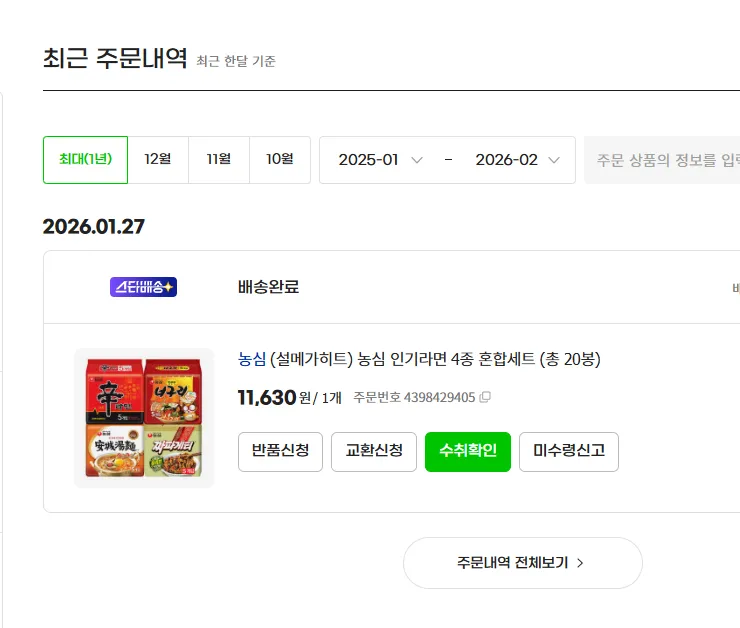The width and height of the screenshot is (740, 628).
Task: Filter orders by 11월
Action: pos(219,160)
